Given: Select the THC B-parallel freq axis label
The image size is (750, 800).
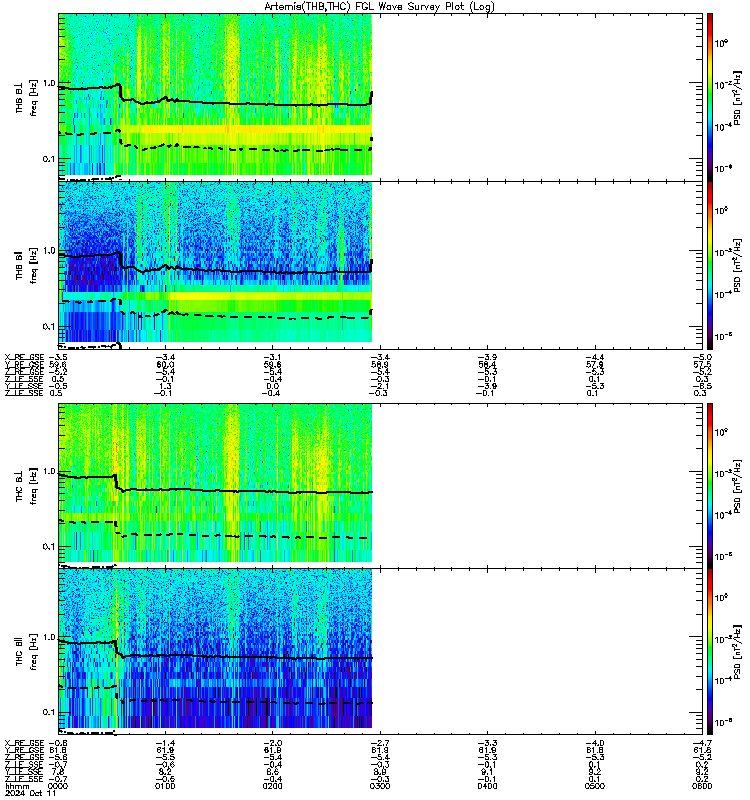Looking at the screenshot, I should click(x=27, y=653).
